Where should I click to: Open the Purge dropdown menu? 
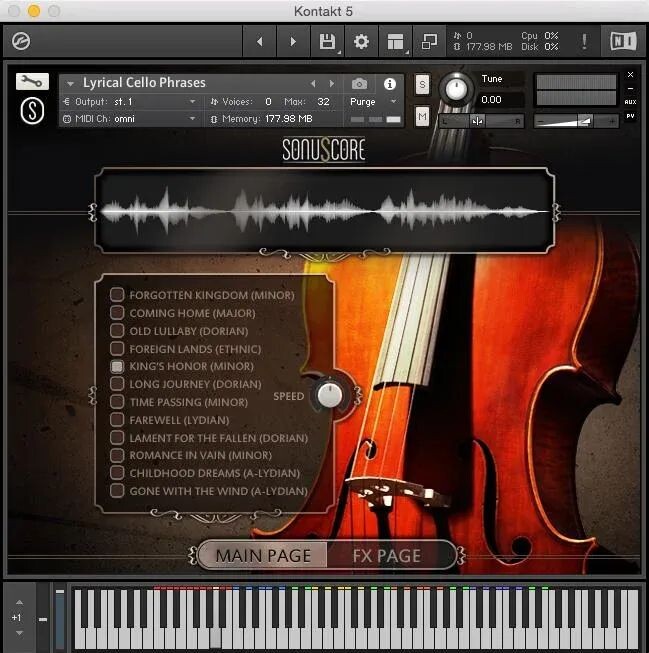[373, 102]
